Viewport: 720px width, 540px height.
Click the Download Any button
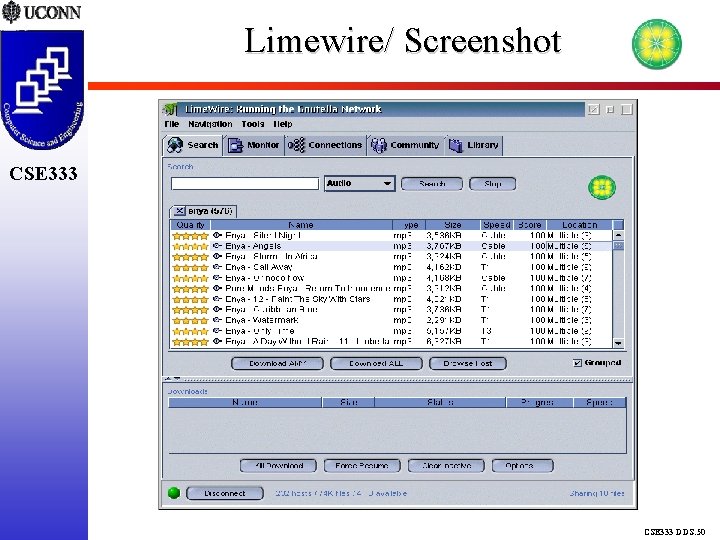(277, 364)
